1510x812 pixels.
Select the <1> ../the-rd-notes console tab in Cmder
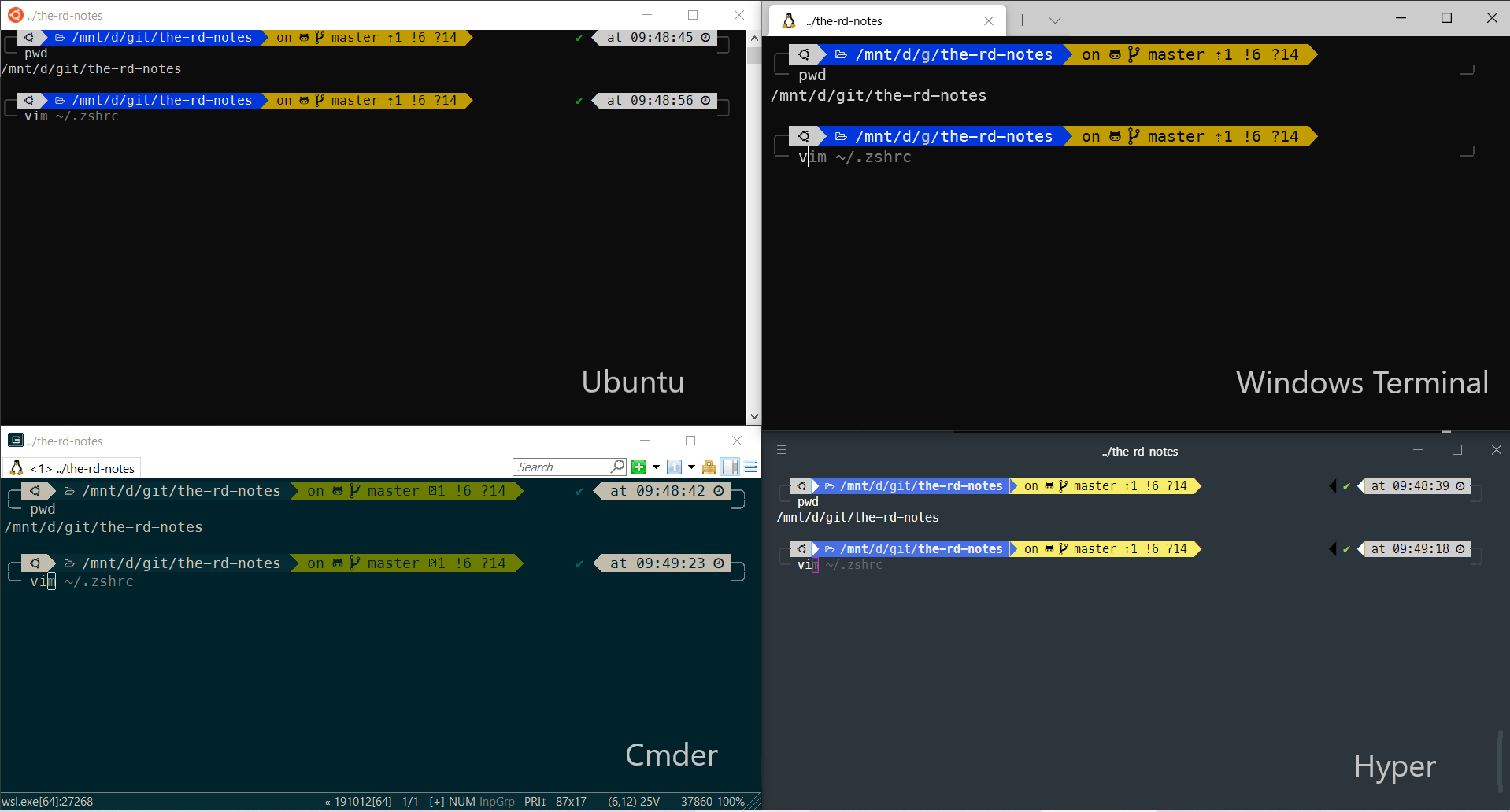click(71, 468)
